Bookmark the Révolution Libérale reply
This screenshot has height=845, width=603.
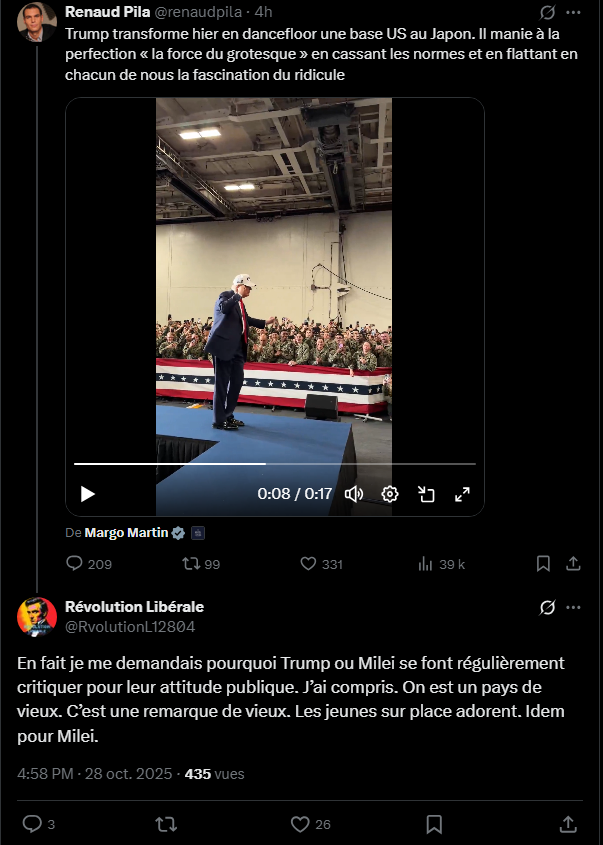click(x=434, y=824)
